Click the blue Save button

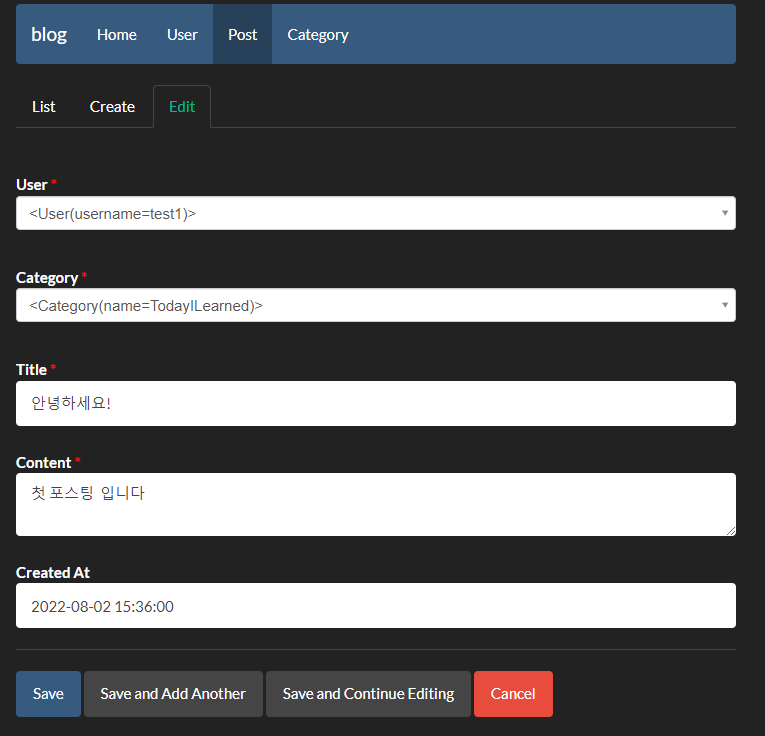(x=48, y=694)
